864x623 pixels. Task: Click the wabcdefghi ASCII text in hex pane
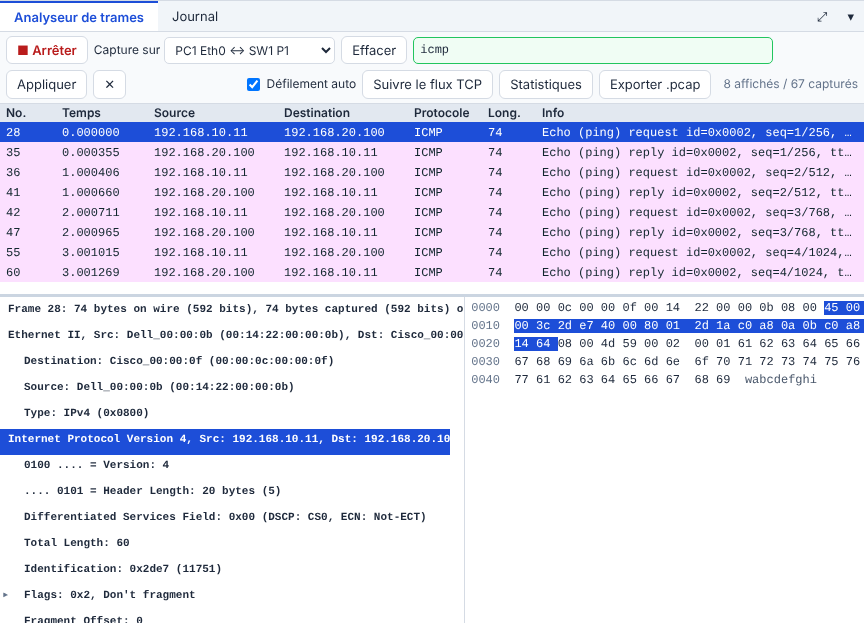tap(780, 380)
